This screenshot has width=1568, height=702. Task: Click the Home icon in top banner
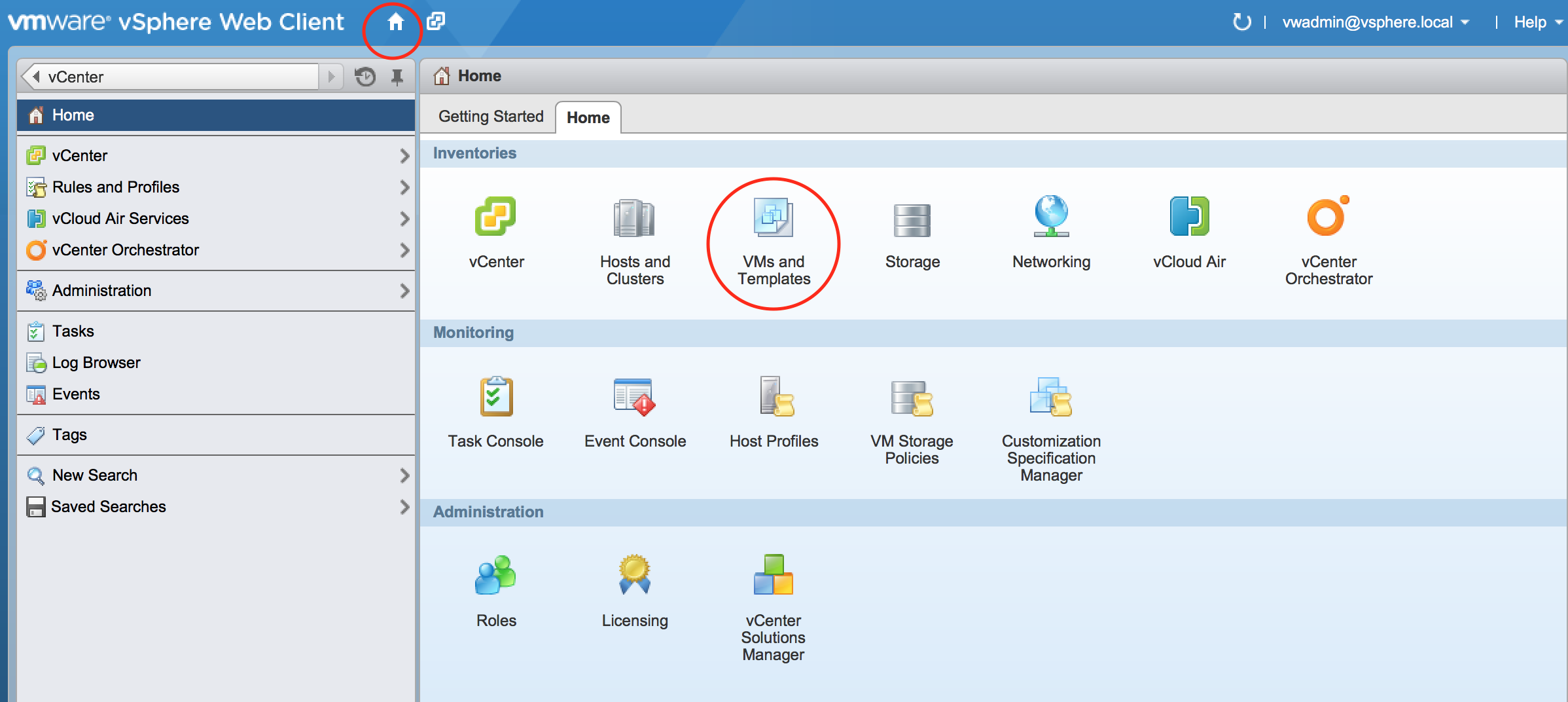[395, 22]
